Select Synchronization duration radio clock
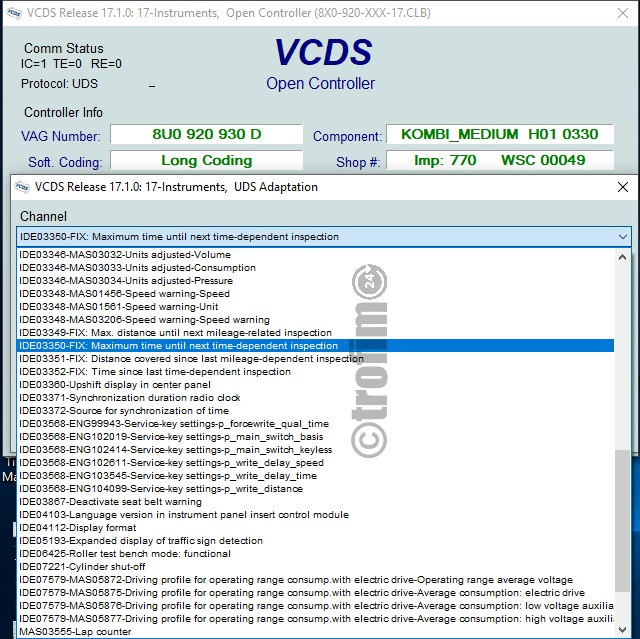Image resolution: width=640 pixels, height=639 pixels. [x=316, y=398]
